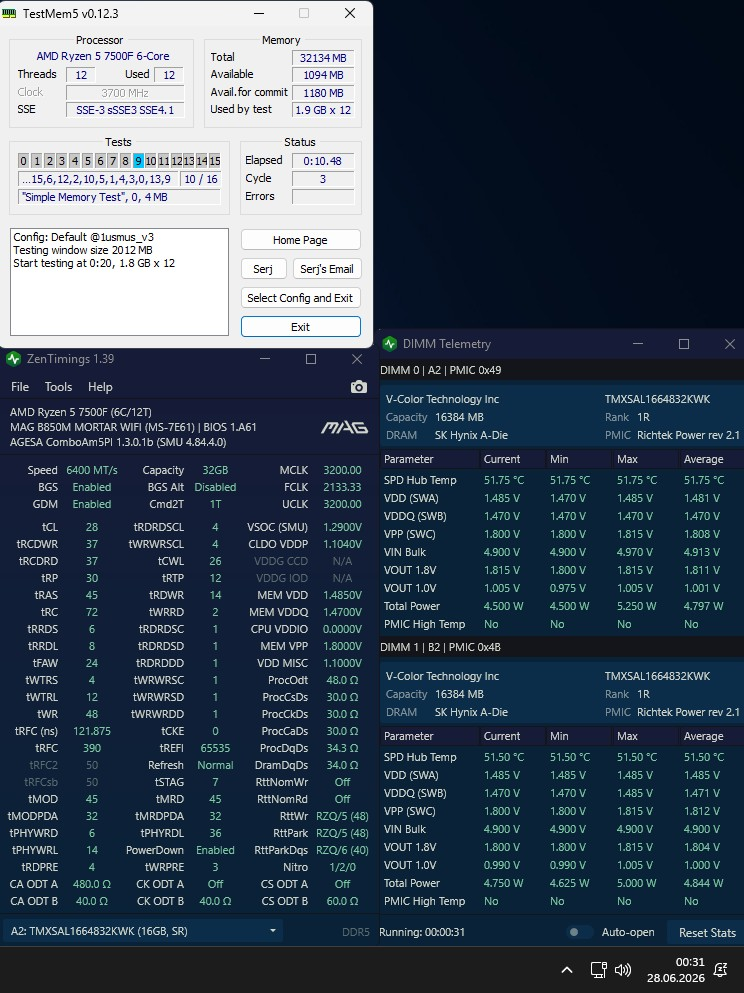The height and width of the screenshot is (993, 744).
Task: Click the 6400 MT/s speed value
Action: [92, 471]
